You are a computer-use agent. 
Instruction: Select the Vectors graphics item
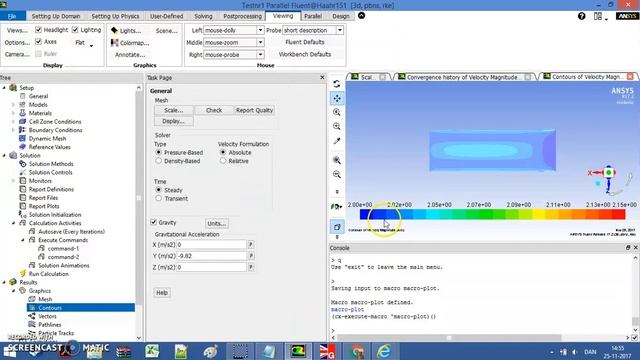pos(47,316)
